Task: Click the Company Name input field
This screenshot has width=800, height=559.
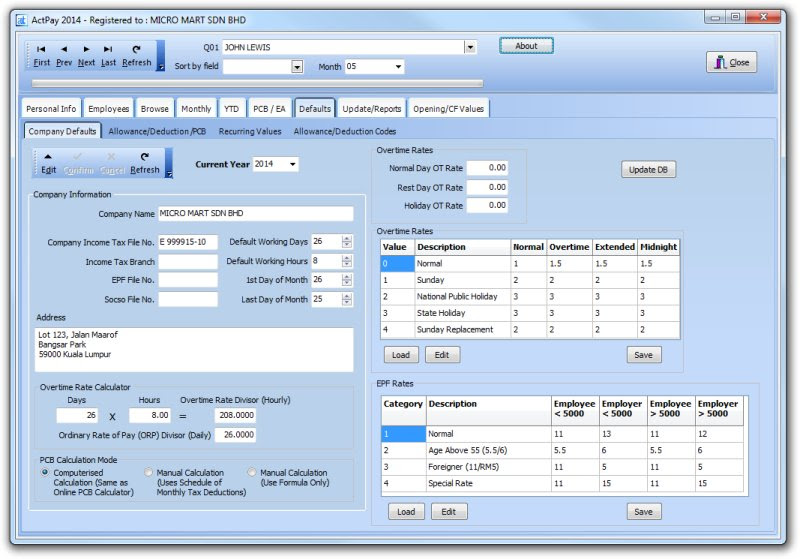Action: pyautogui.click(x=256, y=214)
